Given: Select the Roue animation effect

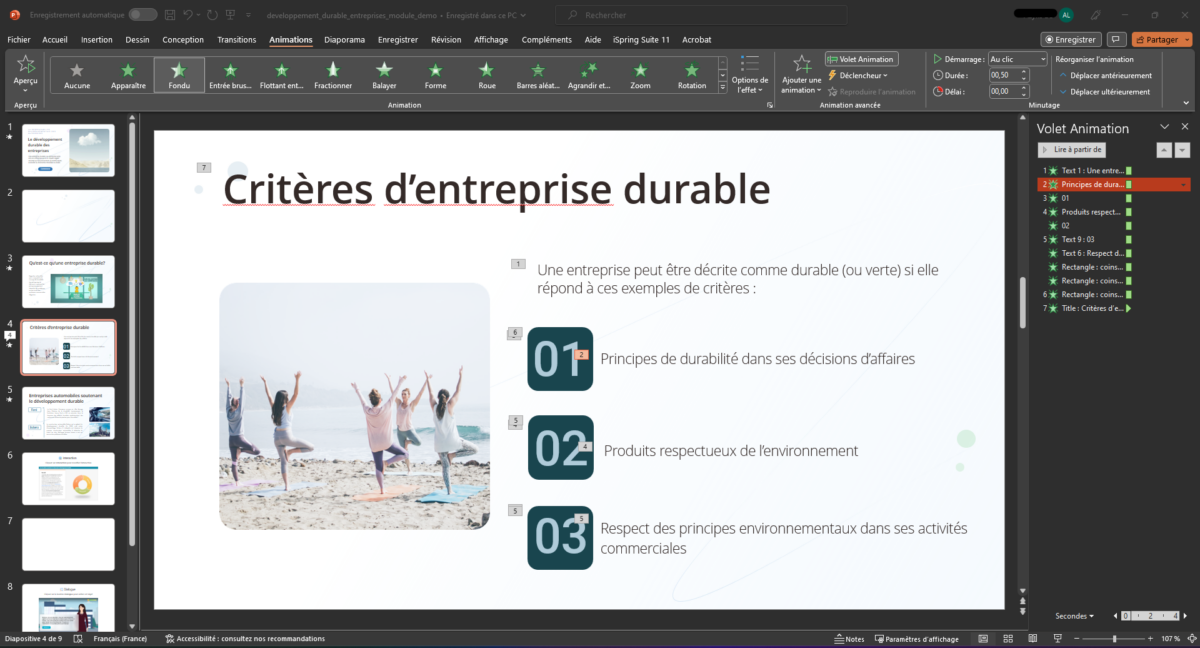Looking at the screenshot, I should tap(486, 74).
